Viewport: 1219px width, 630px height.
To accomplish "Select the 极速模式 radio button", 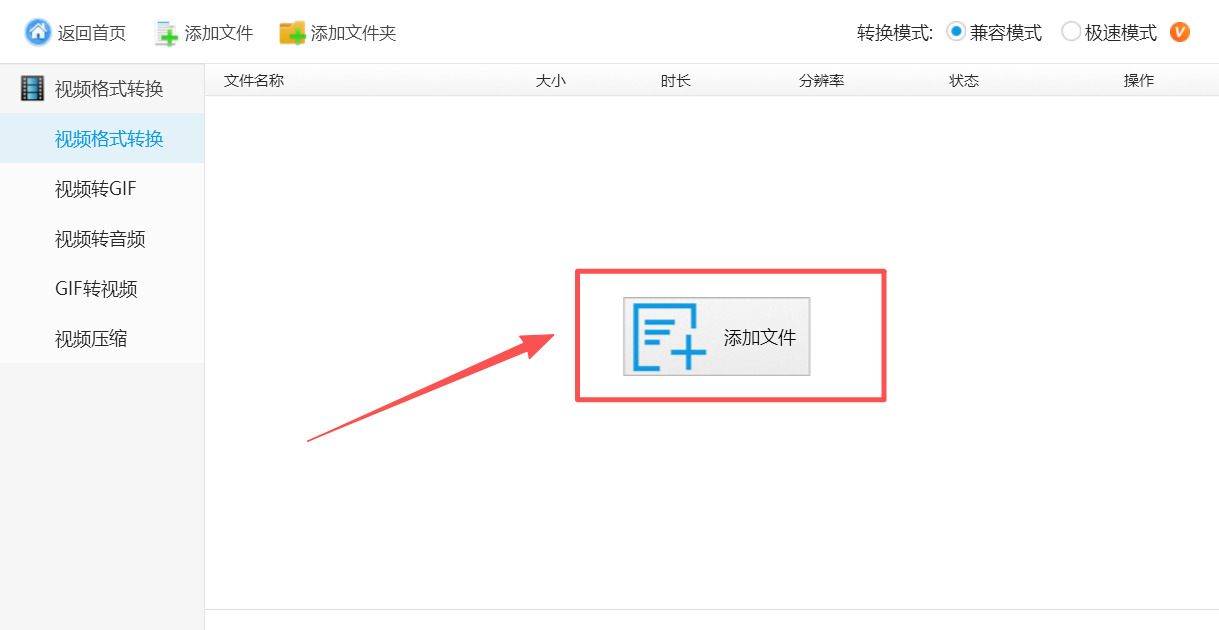I will click(1071, 32).
